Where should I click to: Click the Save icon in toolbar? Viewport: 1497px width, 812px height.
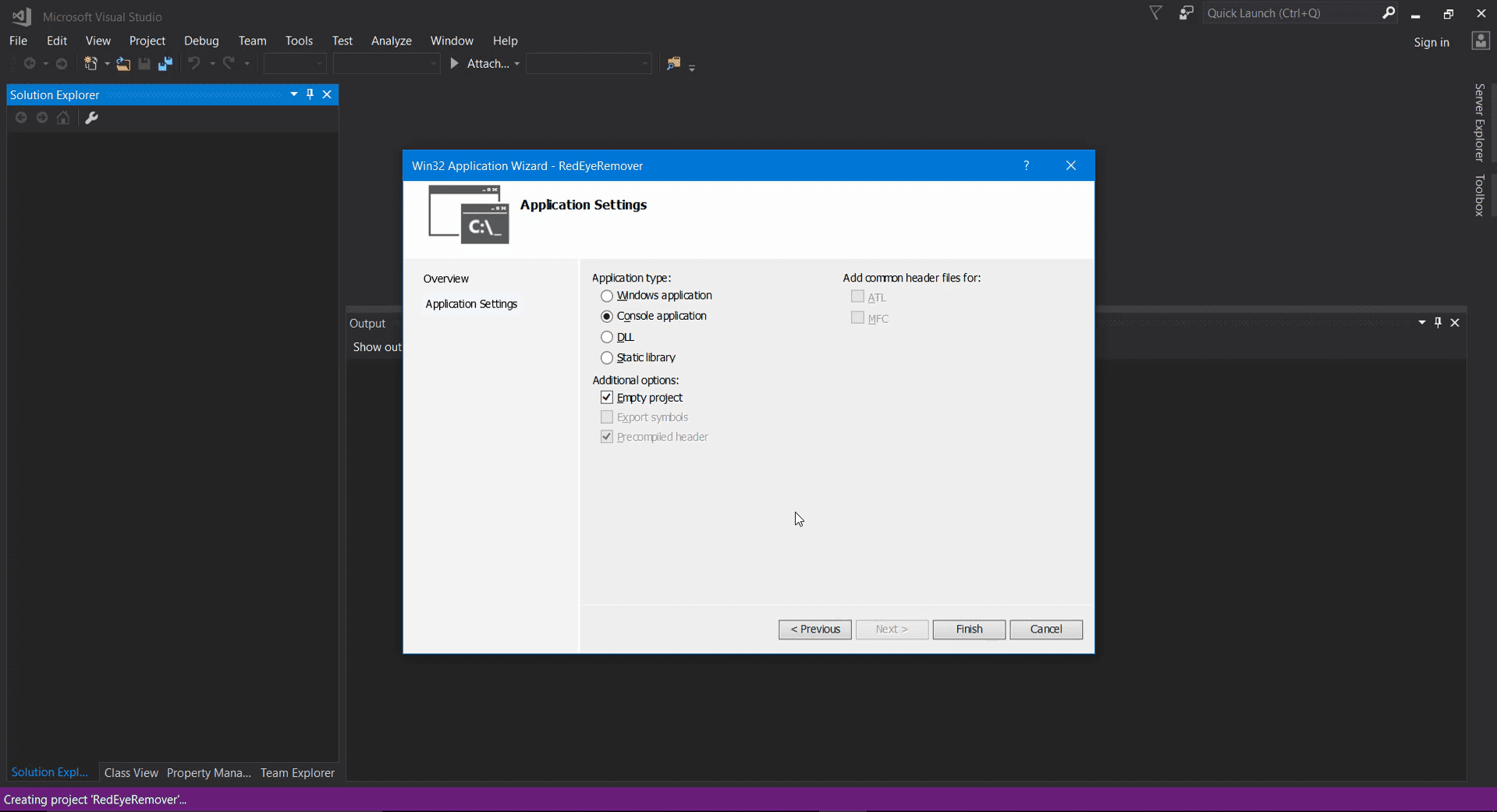[x=144, y=64]
